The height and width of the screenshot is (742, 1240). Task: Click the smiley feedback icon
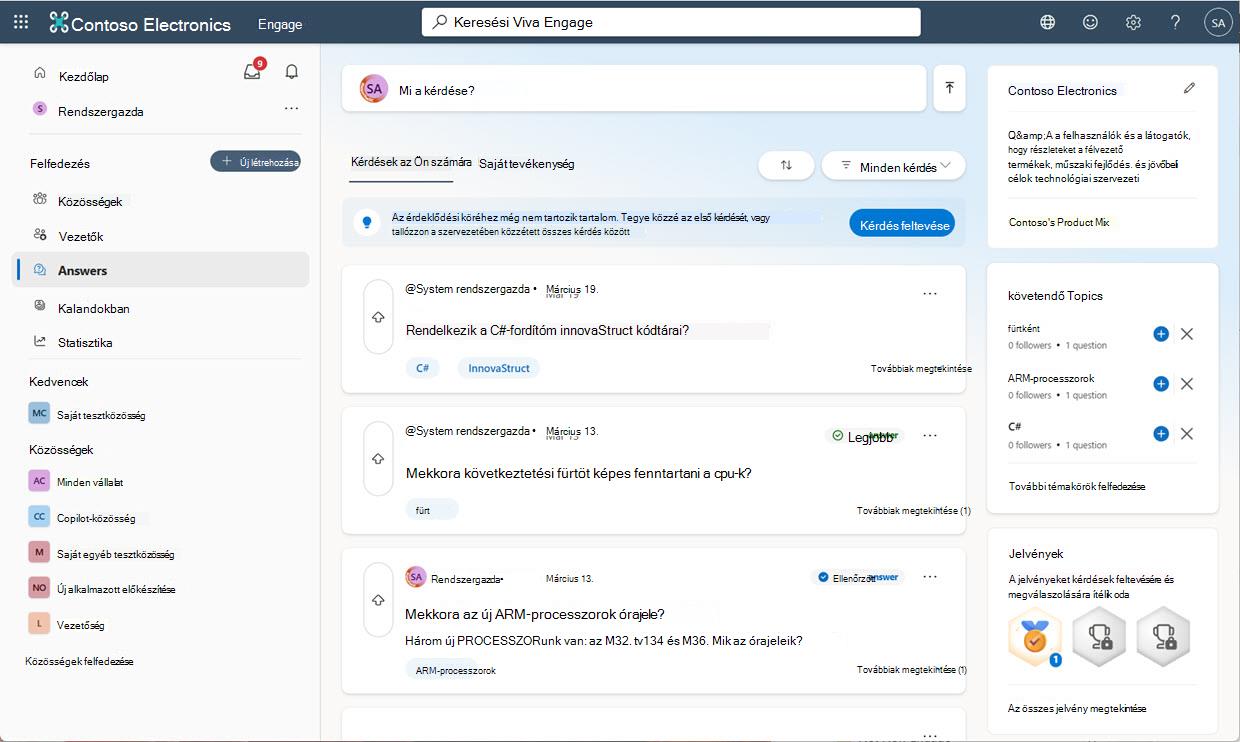point(1090,23)
